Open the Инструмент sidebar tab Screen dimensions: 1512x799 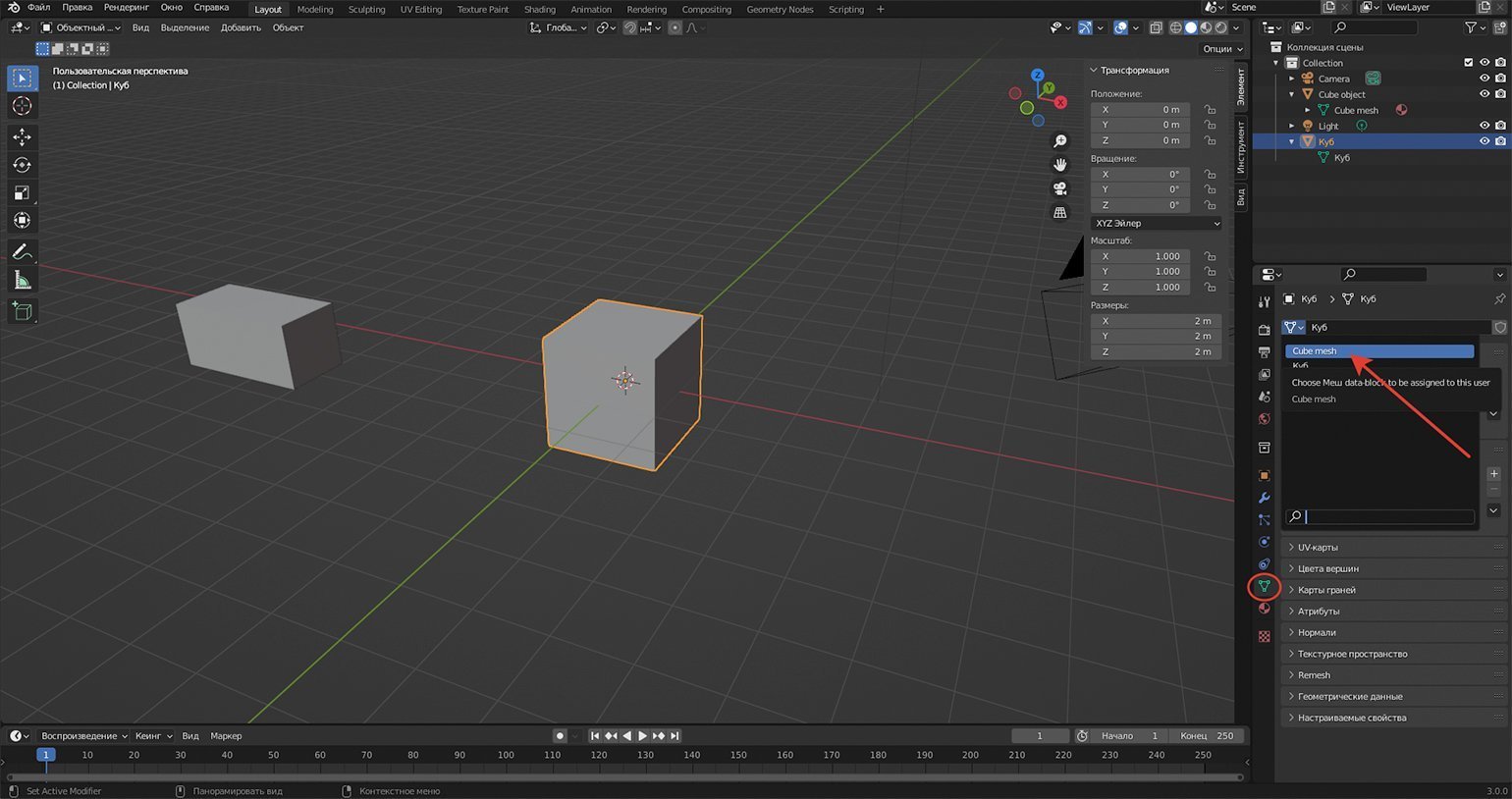pyautogui.click(x=1241, y=147)
